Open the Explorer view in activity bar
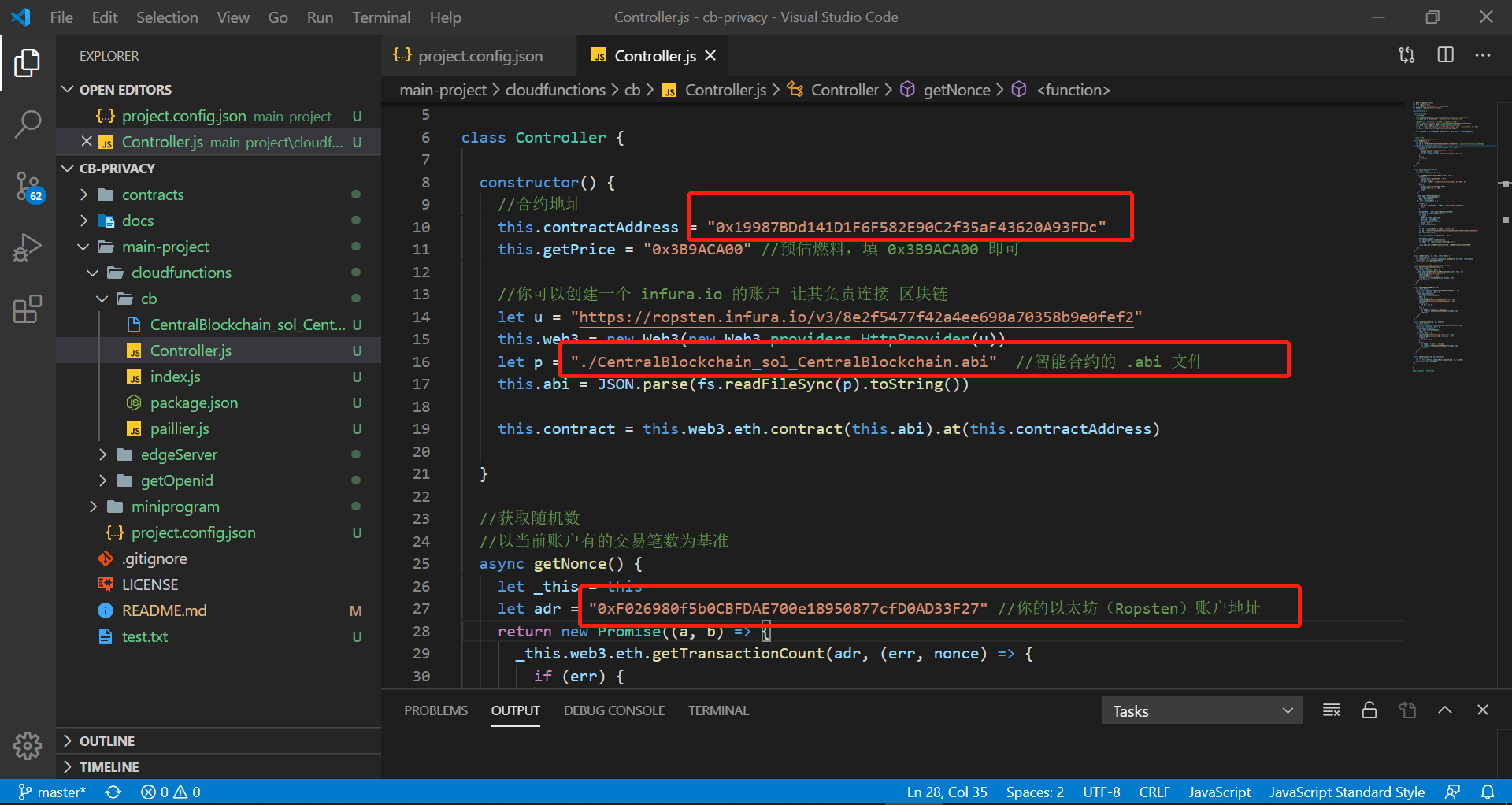Screen dimensions: 1512x805 [28, 63]
